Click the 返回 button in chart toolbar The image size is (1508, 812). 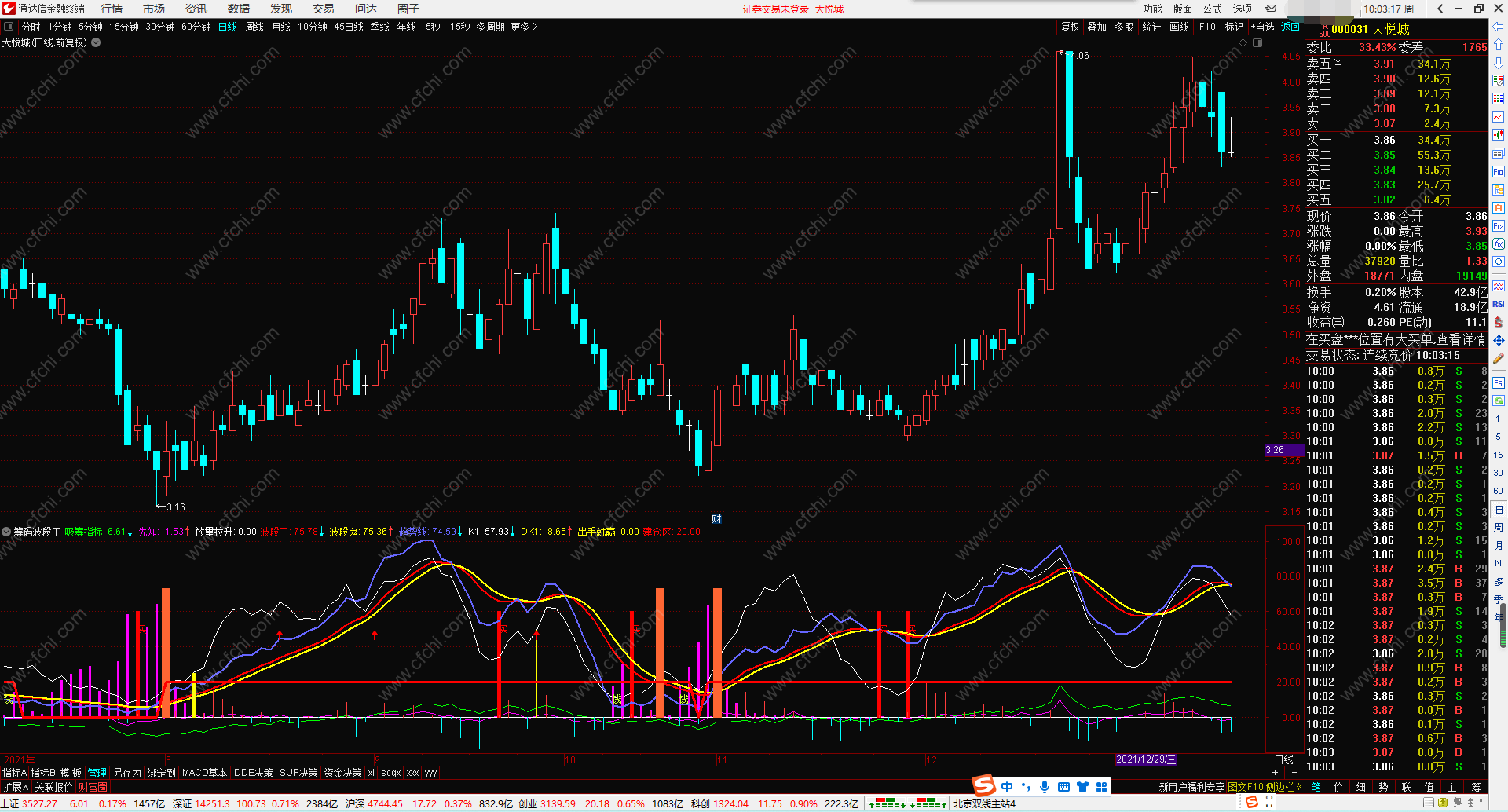[x=1290, y=27]
